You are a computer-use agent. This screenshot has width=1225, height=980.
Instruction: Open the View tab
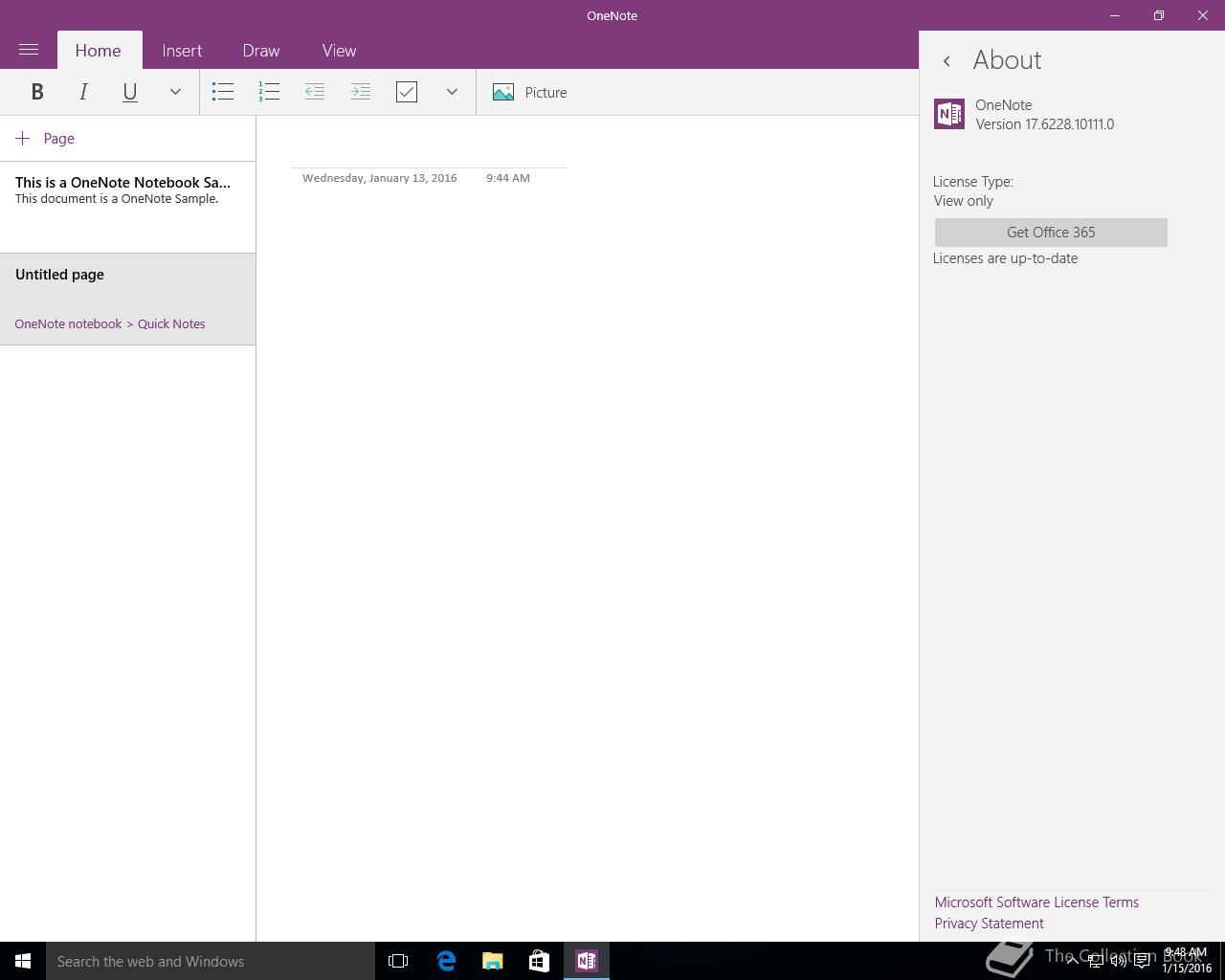click(x=339, y=51)
